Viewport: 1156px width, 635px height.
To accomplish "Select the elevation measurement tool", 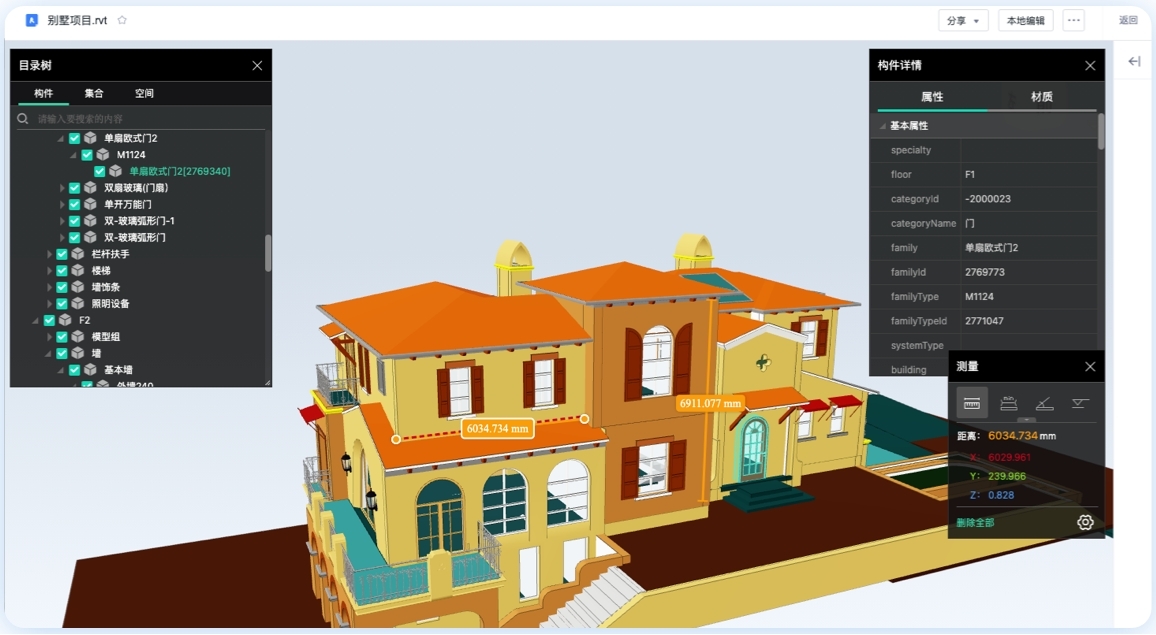I will (x=1080, y=403).
